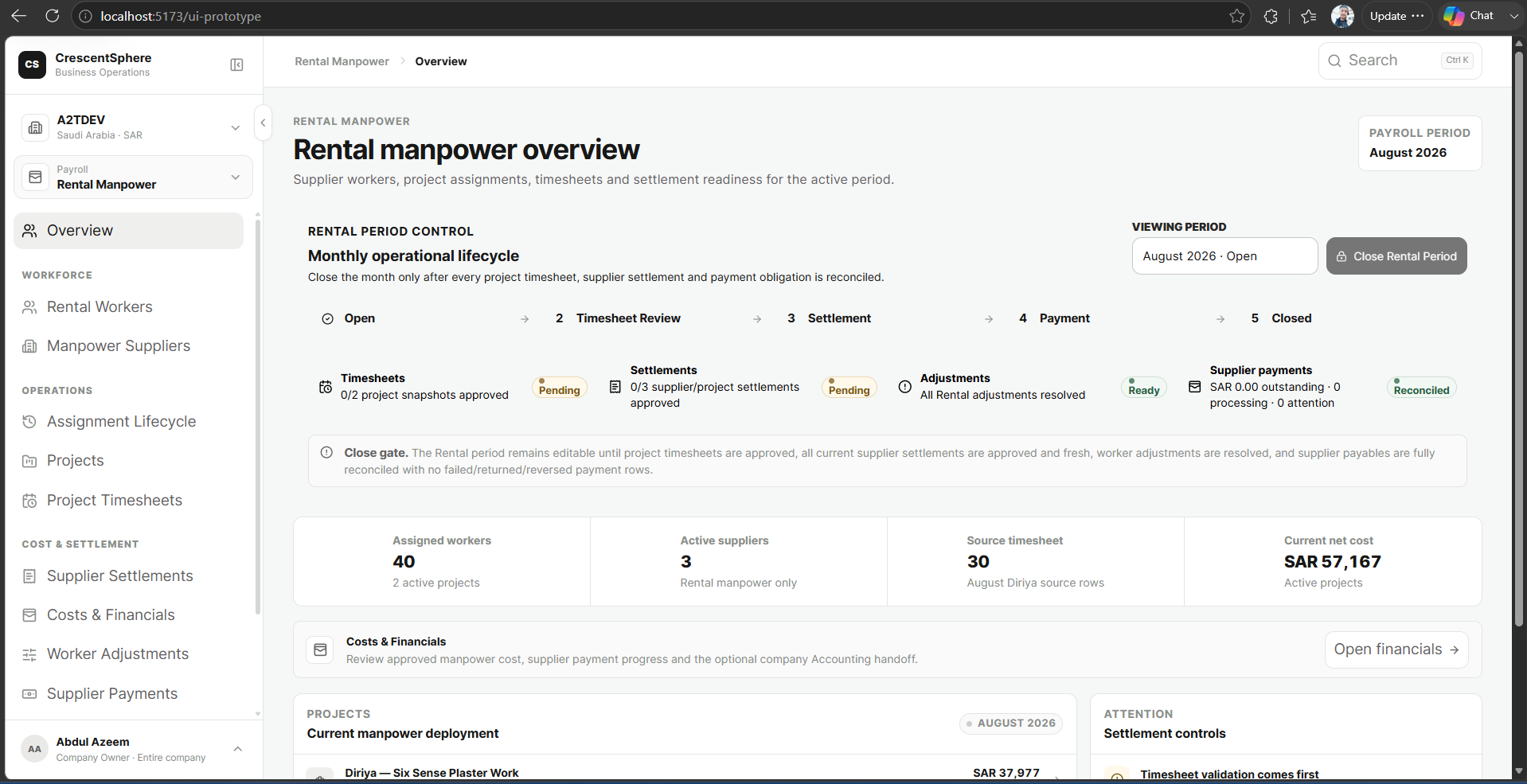Open Manpower Suppliers page
The width and height of the screenshot is (1527, 784).
point(128,346)
